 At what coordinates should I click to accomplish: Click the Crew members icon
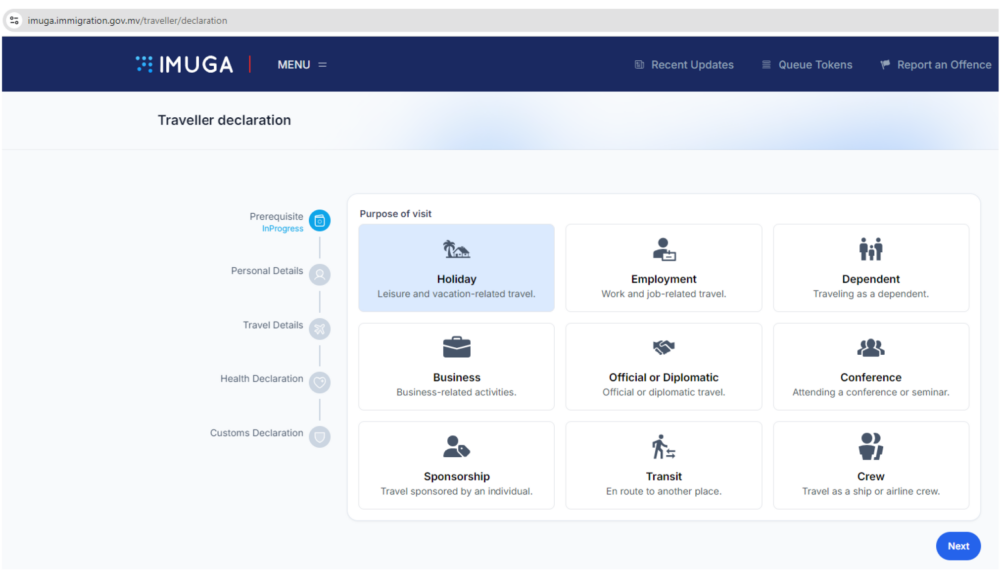click(x=870, y=446)
